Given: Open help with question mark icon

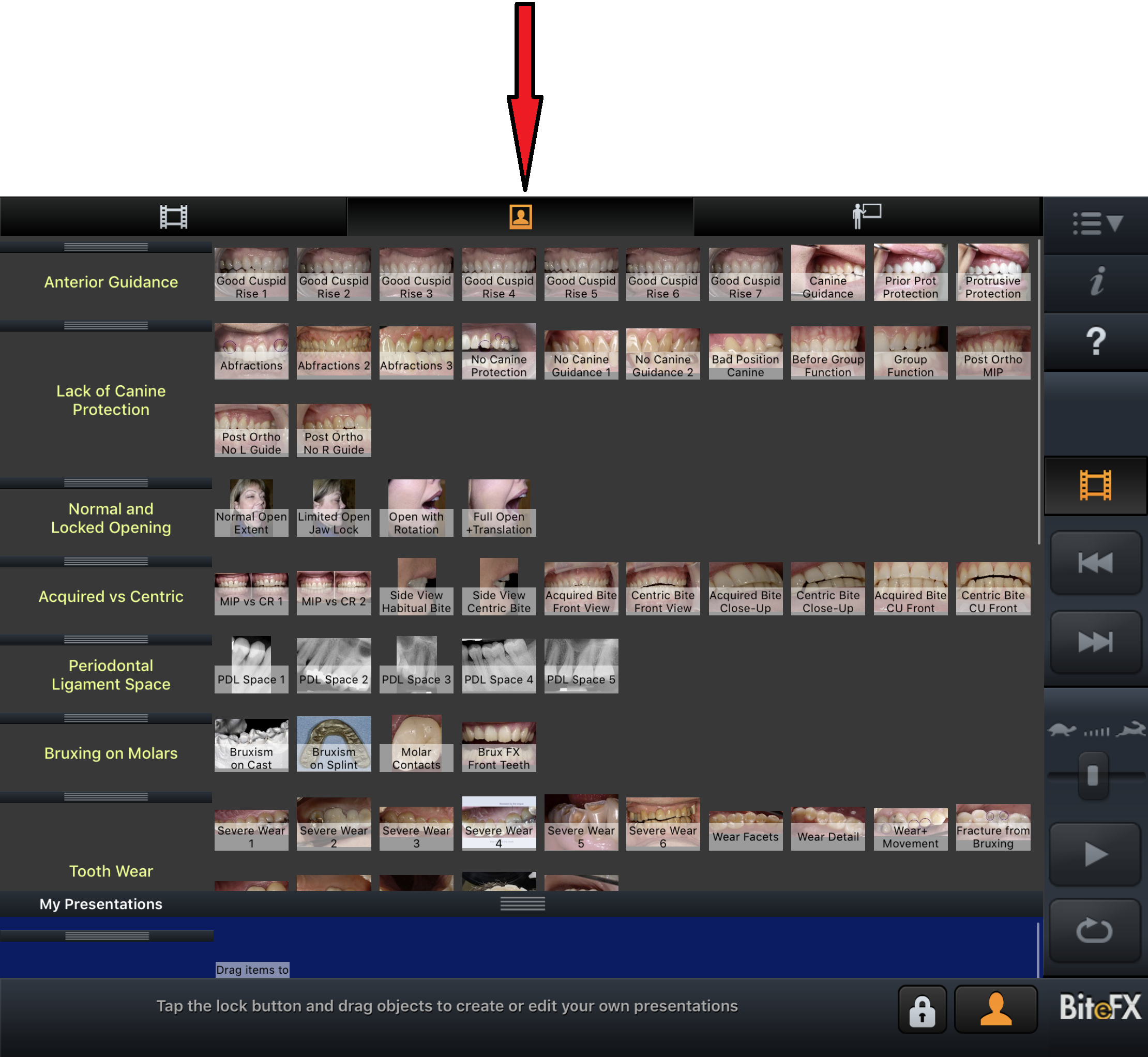Looking at the screenshot, I should (1096, 341).
